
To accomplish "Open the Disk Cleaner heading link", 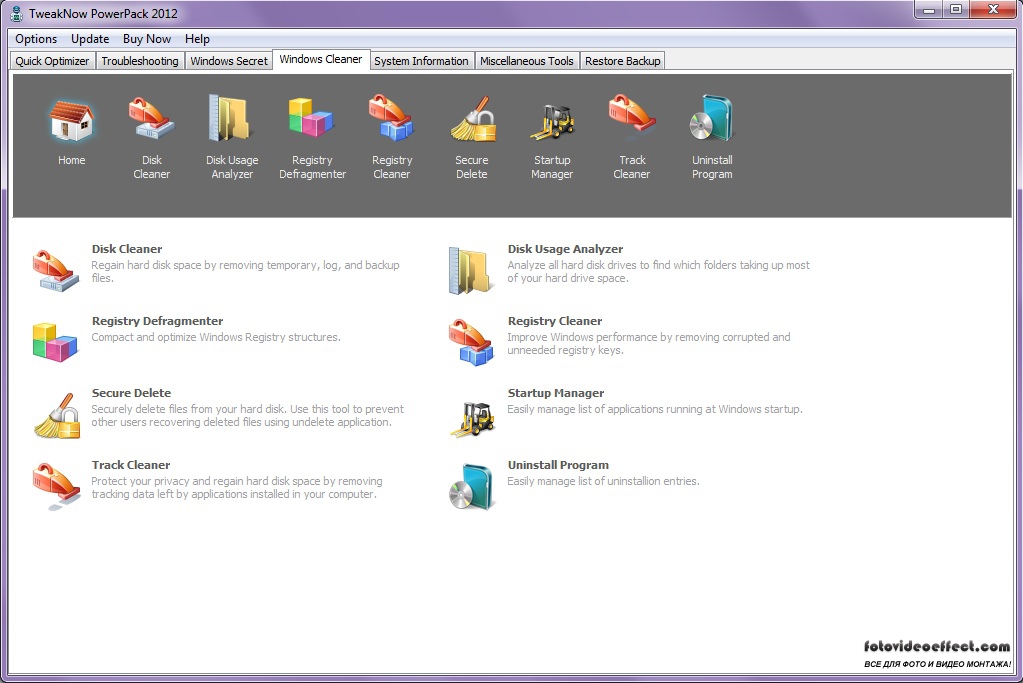I will 127,249.
